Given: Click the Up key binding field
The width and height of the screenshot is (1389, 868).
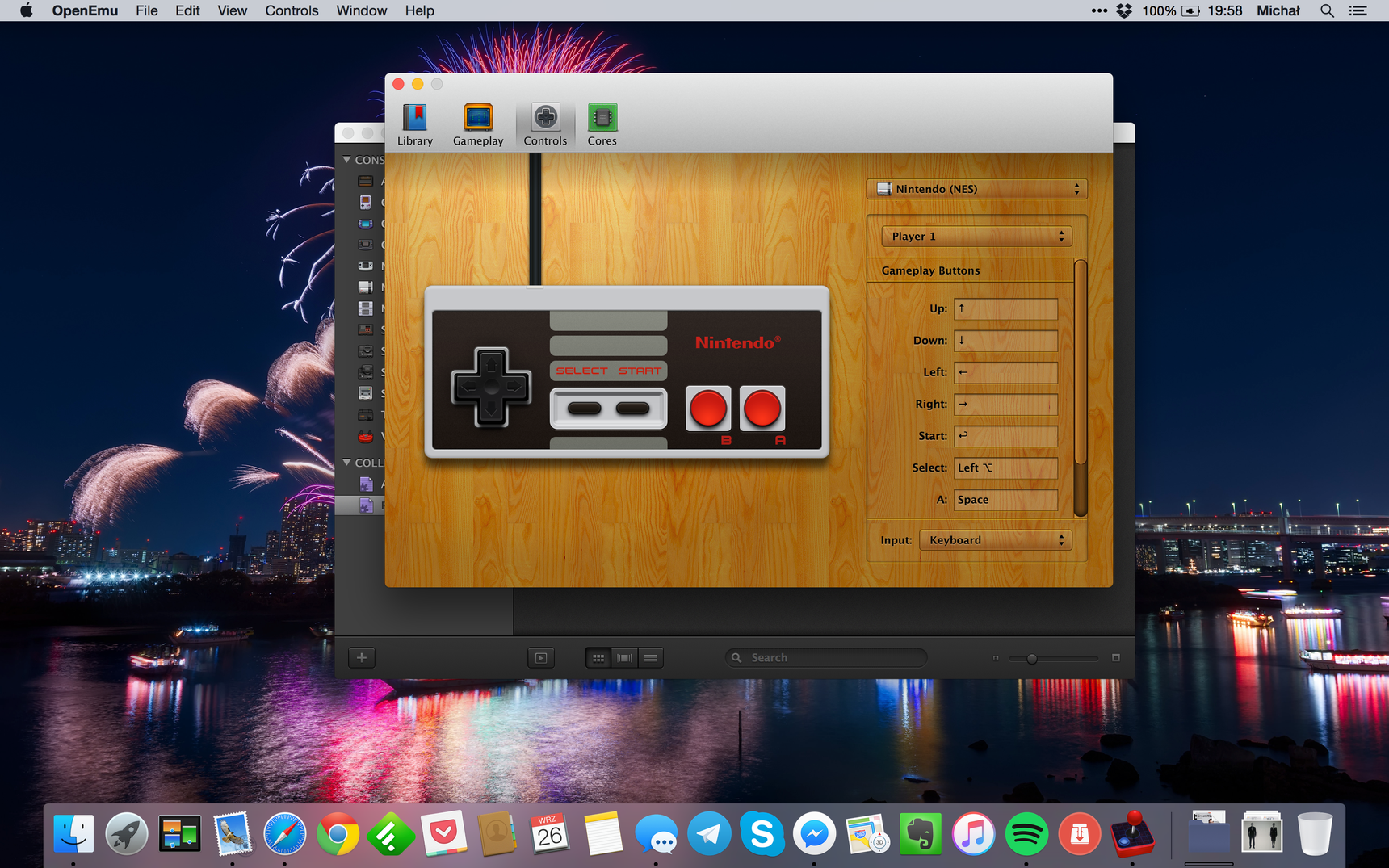Looking at the screenshot, I should (x=1005, y=308).
